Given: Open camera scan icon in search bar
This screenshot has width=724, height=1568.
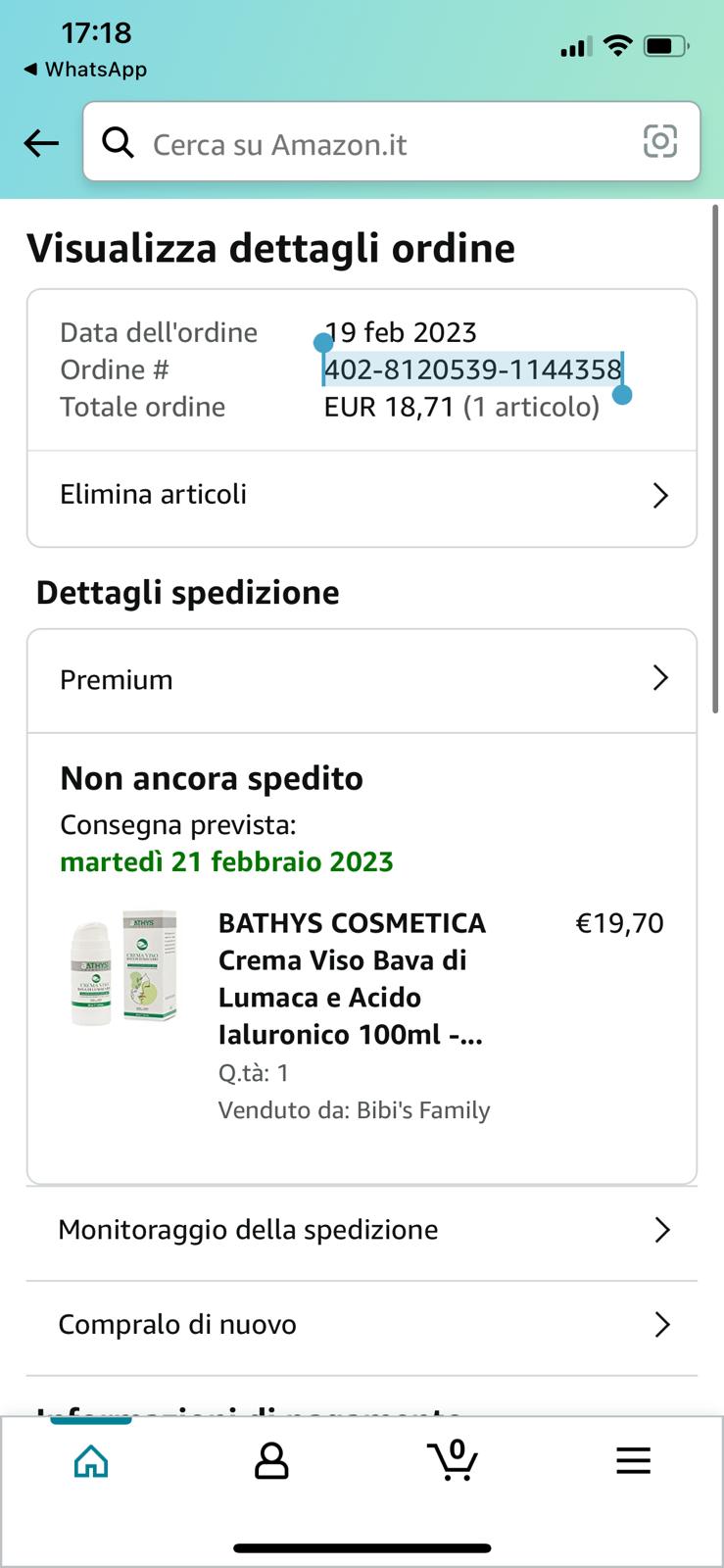Looking at the screenshot, I should coord(660,142).
